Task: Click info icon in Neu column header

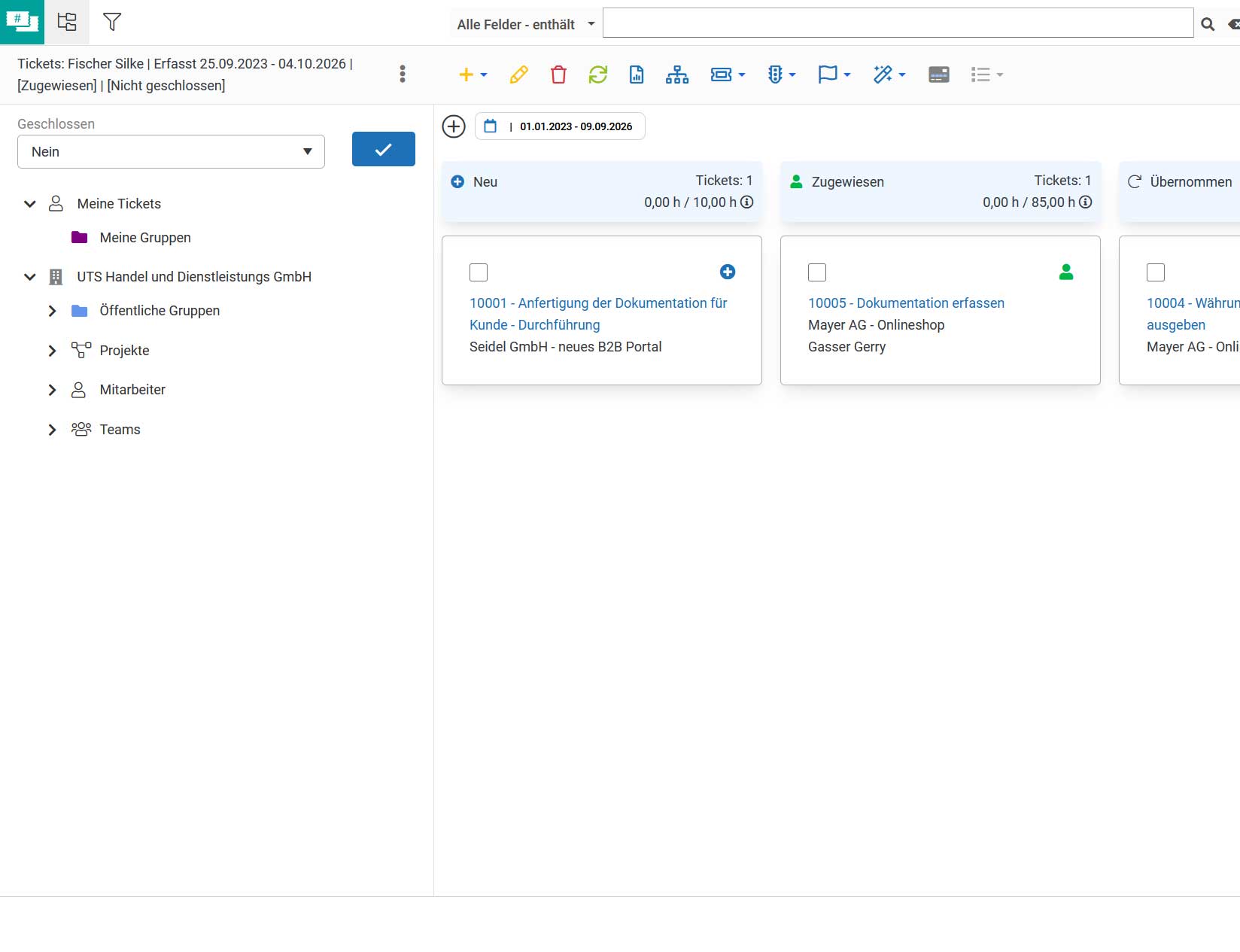Action: tap(746, 202)
